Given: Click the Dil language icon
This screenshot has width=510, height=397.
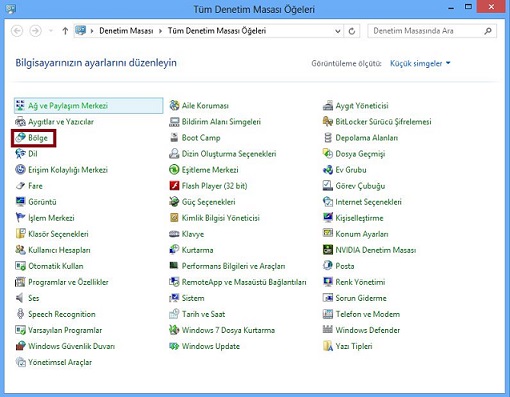Looking at the screenshot, I should point(20,154).
